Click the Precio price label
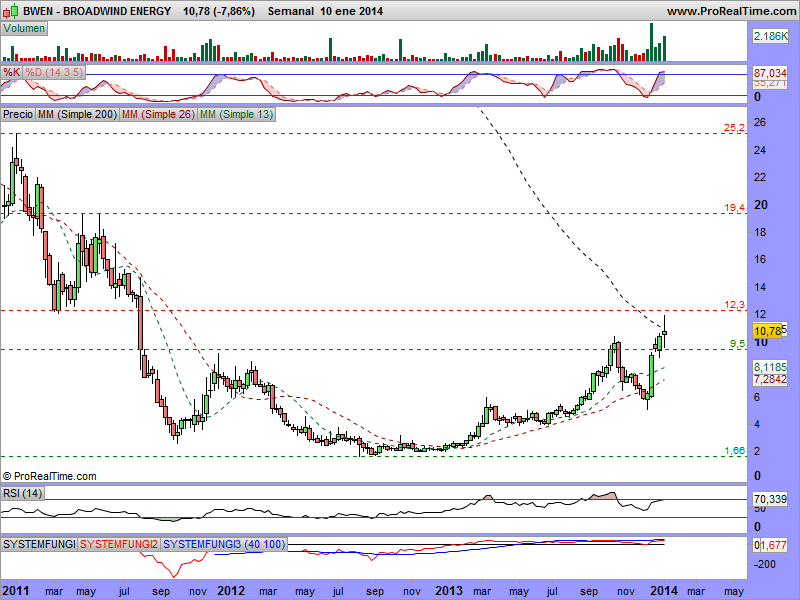The width and height of the screenshot is (800, 600). tap(18, 114)
